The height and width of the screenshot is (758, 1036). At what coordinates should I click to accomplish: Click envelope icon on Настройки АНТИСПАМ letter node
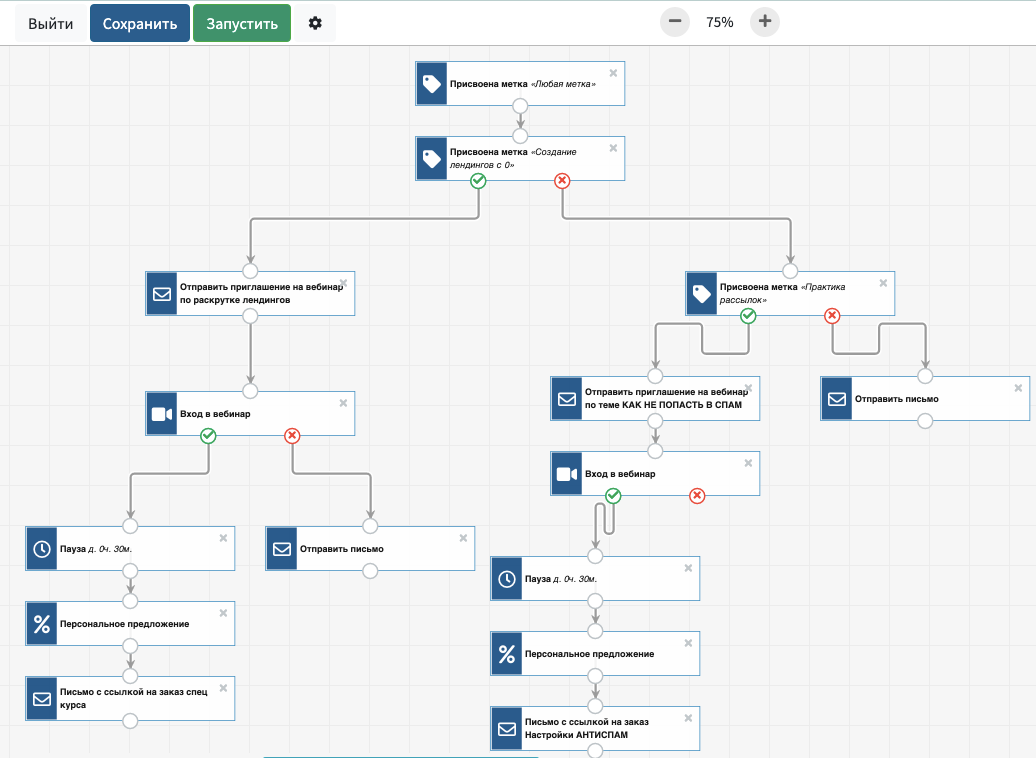[x=506, y=729]
